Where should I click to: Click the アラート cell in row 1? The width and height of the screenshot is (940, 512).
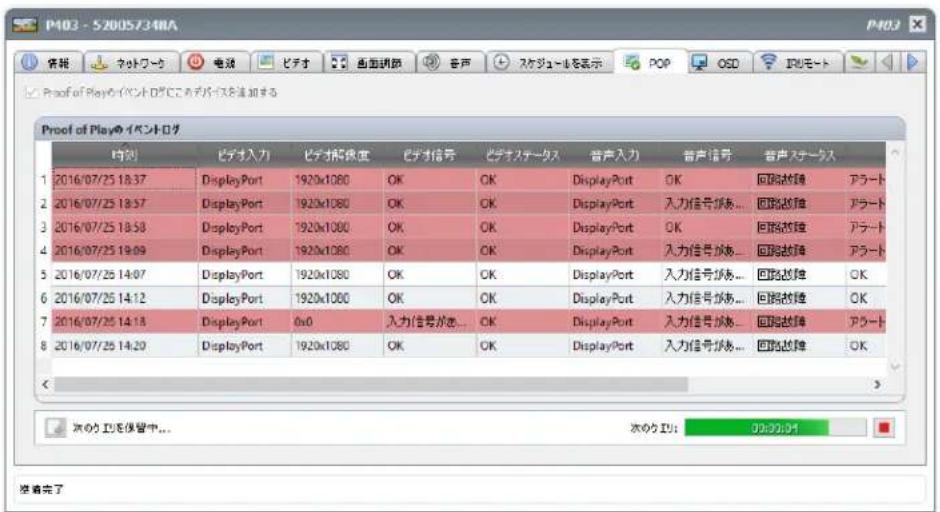click(x=866, y=180)
